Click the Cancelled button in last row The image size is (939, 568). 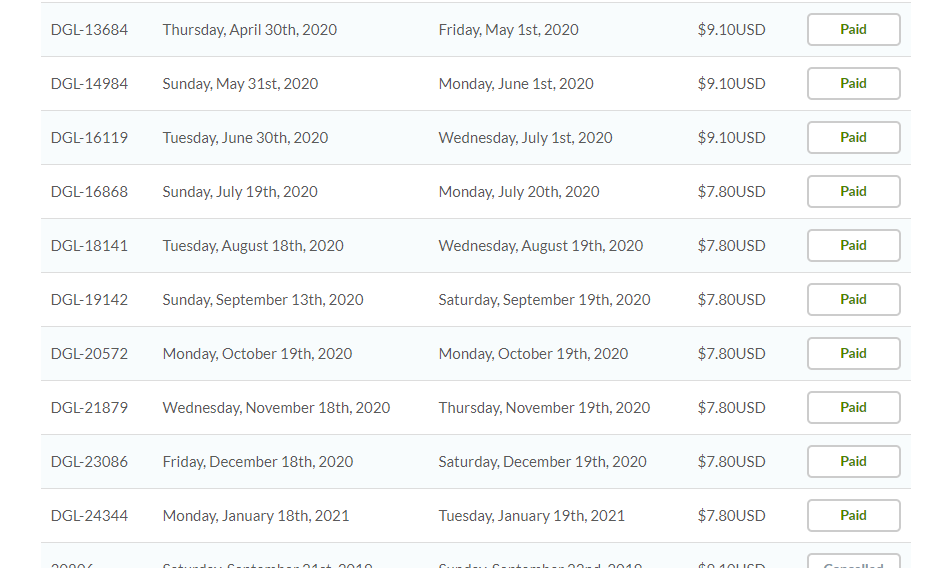(853, 561)
